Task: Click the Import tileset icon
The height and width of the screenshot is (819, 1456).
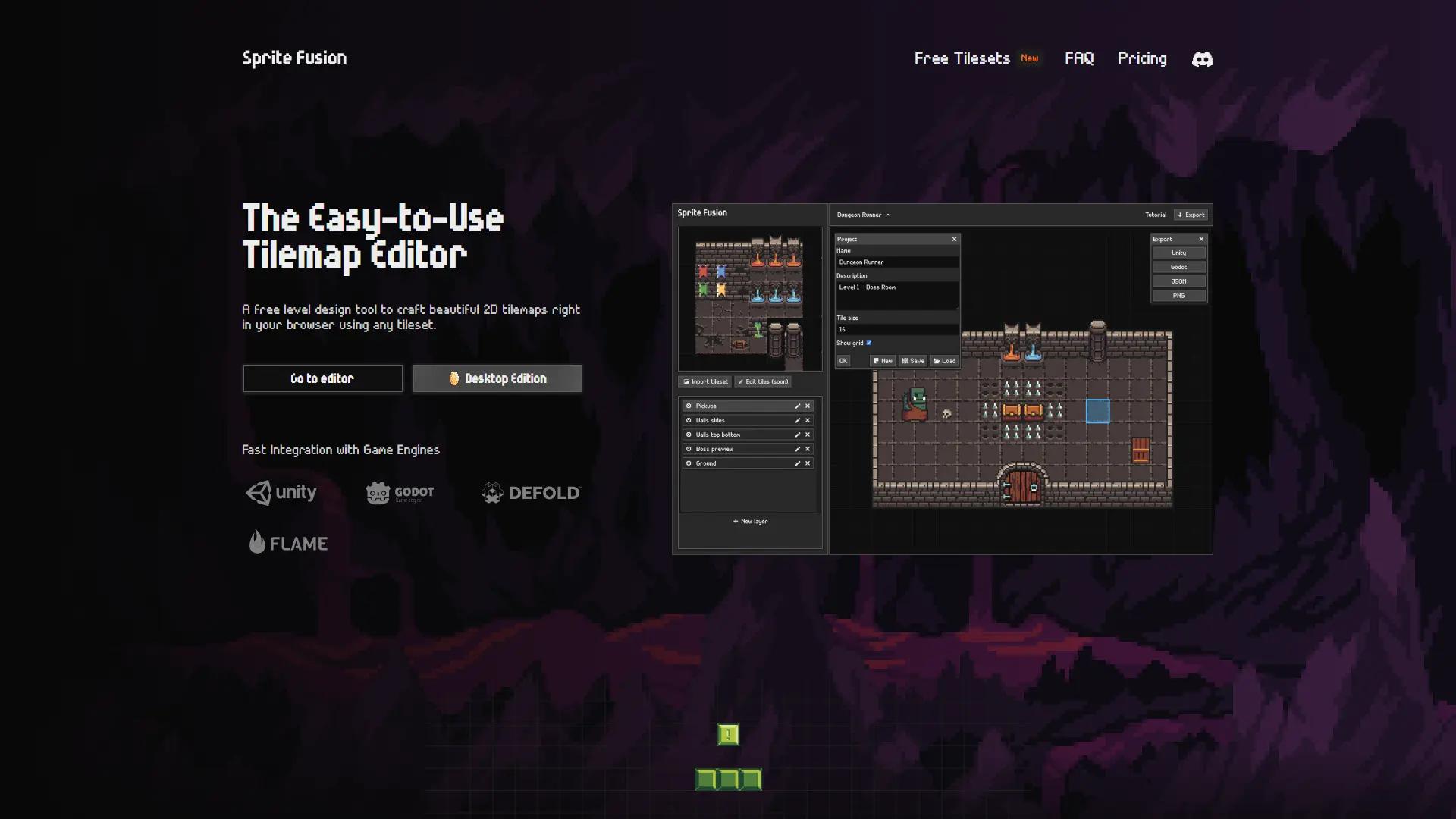Action: 687,381
